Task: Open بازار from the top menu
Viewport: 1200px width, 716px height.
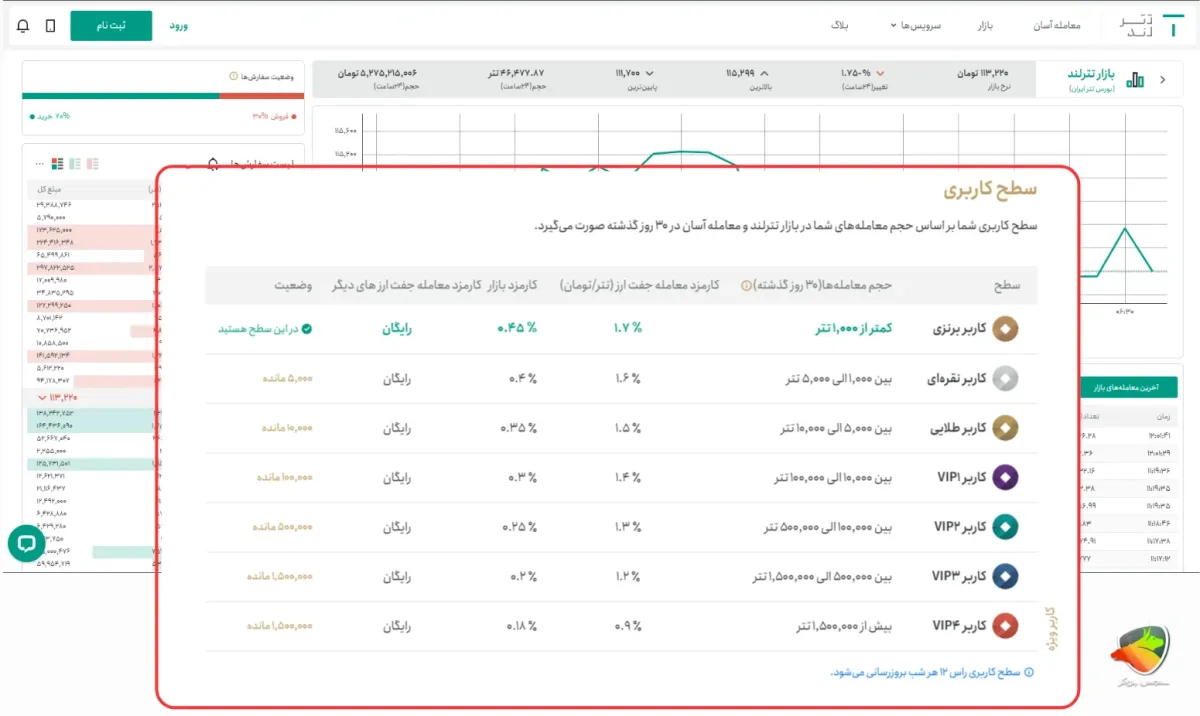Action: (x=987, y=25)
